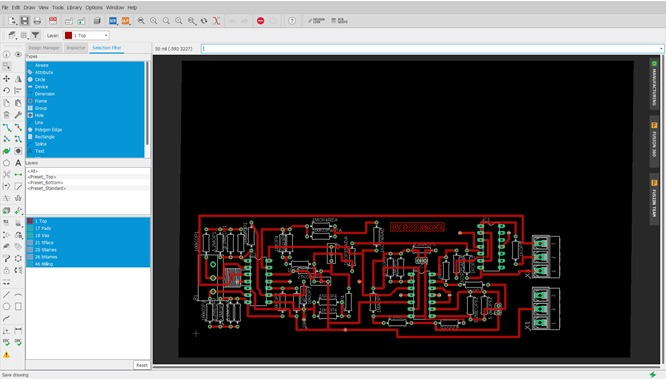Open the Layer '1 Top' dropdown

[87, 36]
